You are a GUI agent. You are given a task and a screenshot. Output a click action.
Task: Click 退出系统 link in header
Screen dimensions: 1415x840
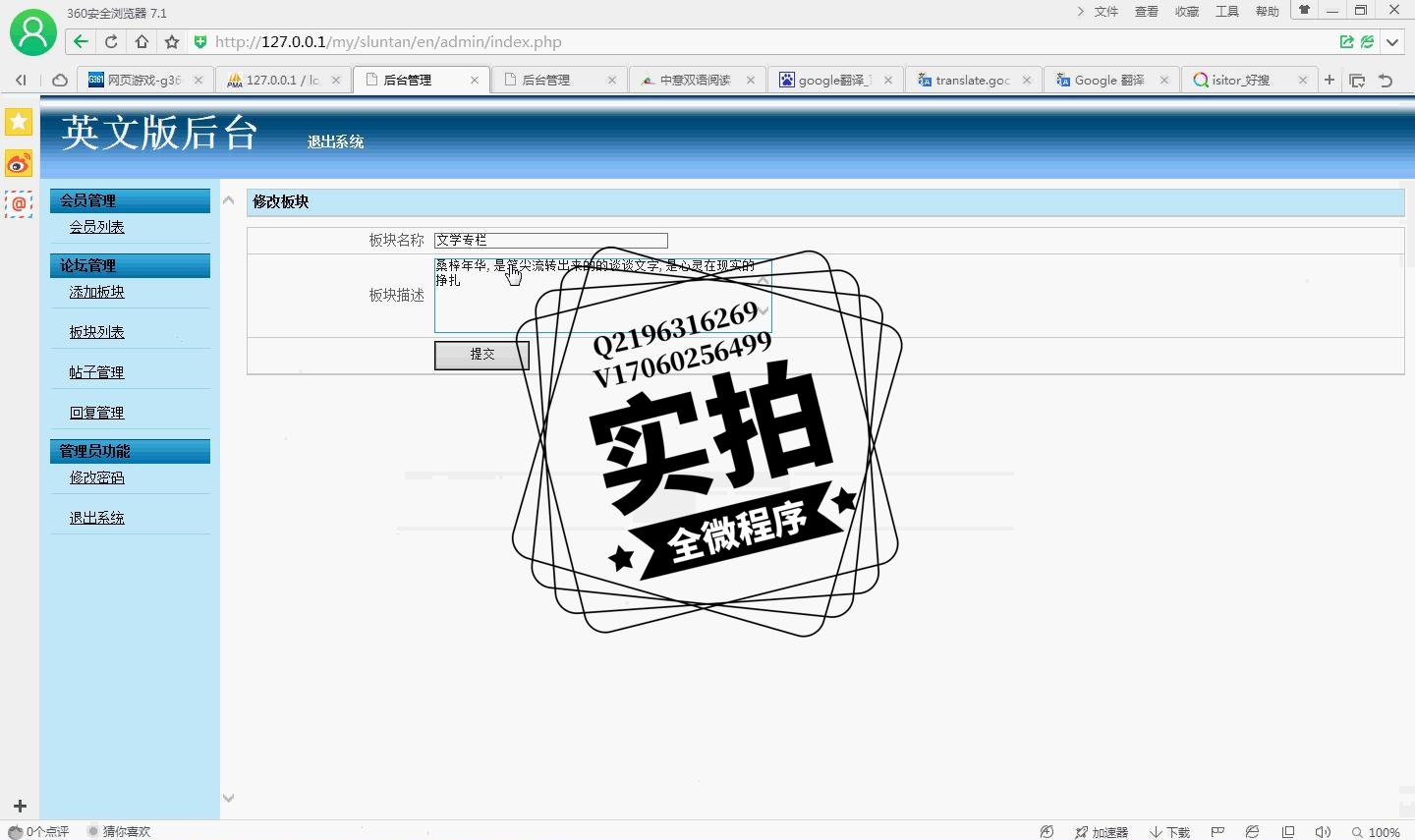coord(335,141)
